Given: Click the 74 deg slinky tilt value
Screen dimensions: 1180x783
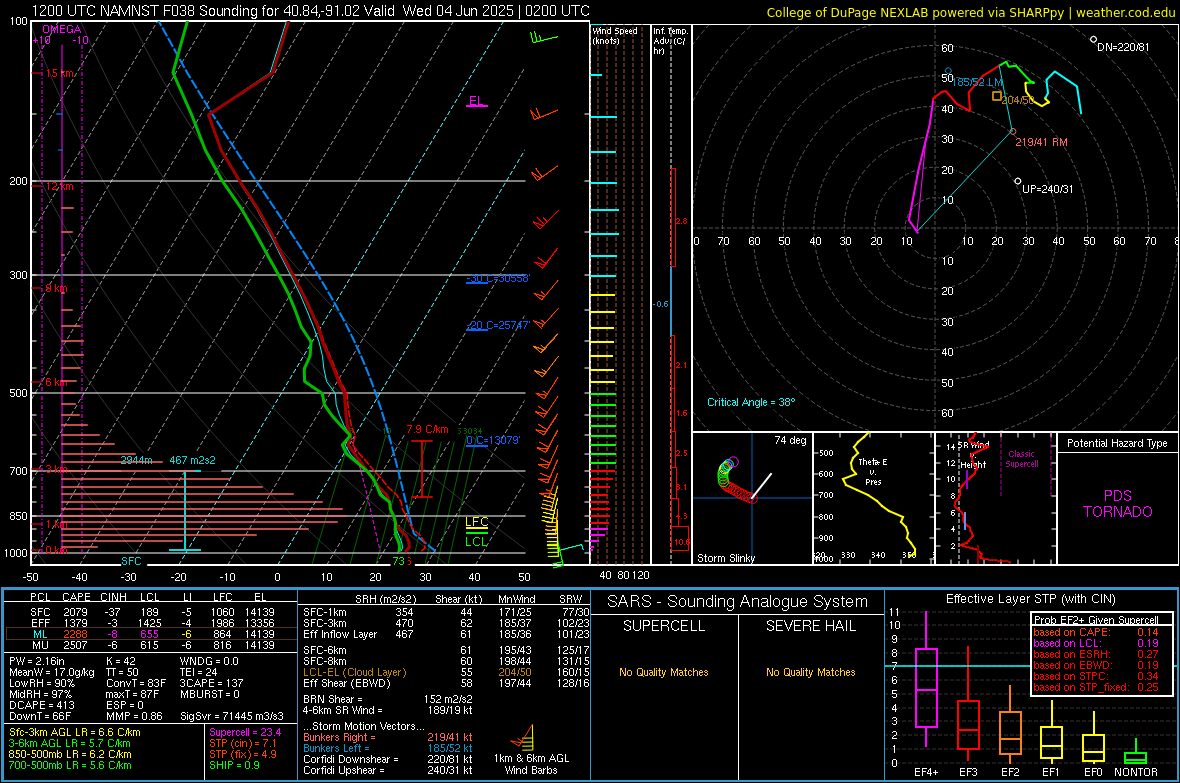Looking at the screenshot, I should click(x=790, y=440).
